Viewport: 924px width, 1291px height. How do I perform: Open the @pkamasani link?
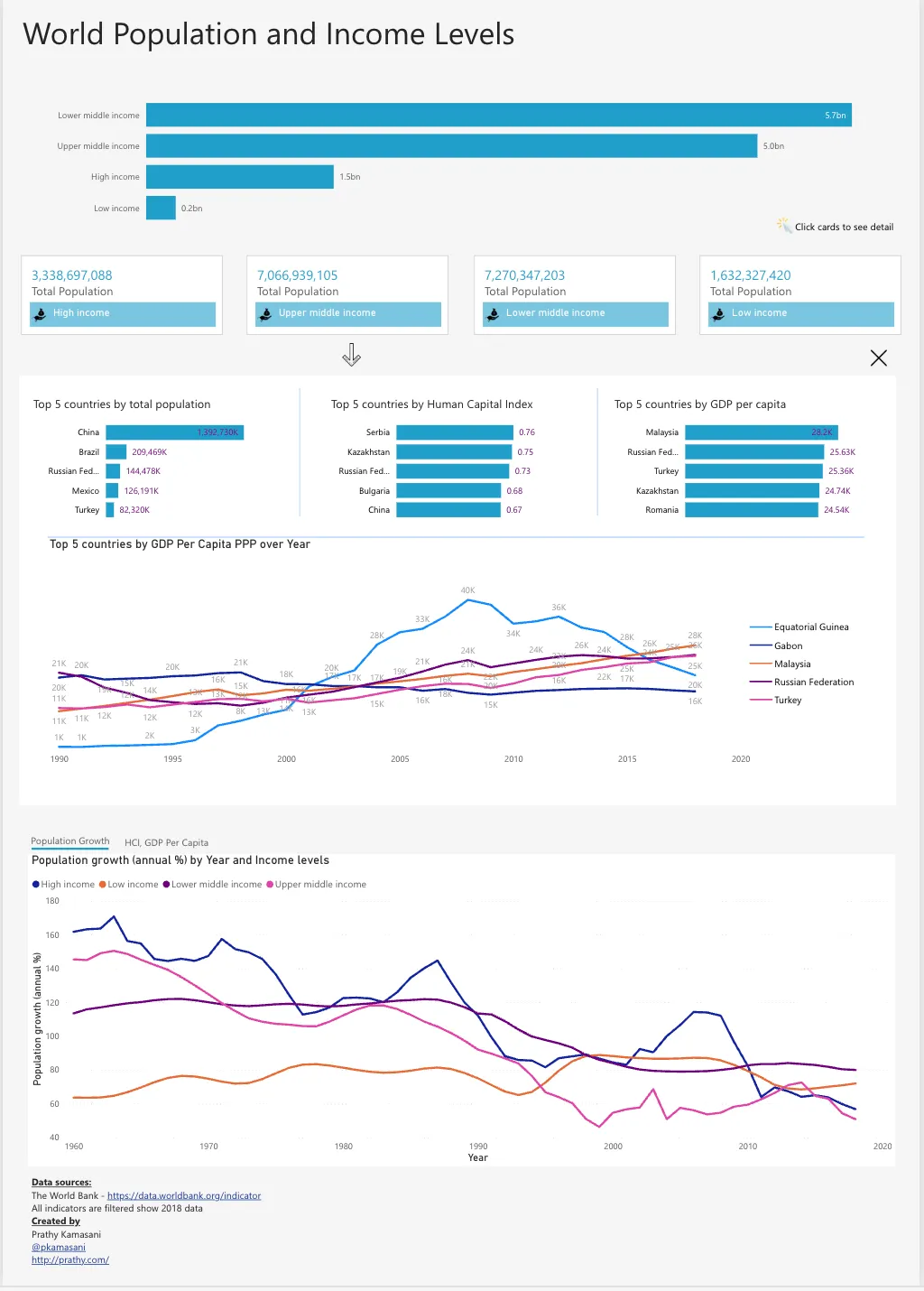[x=59, y=1248]
